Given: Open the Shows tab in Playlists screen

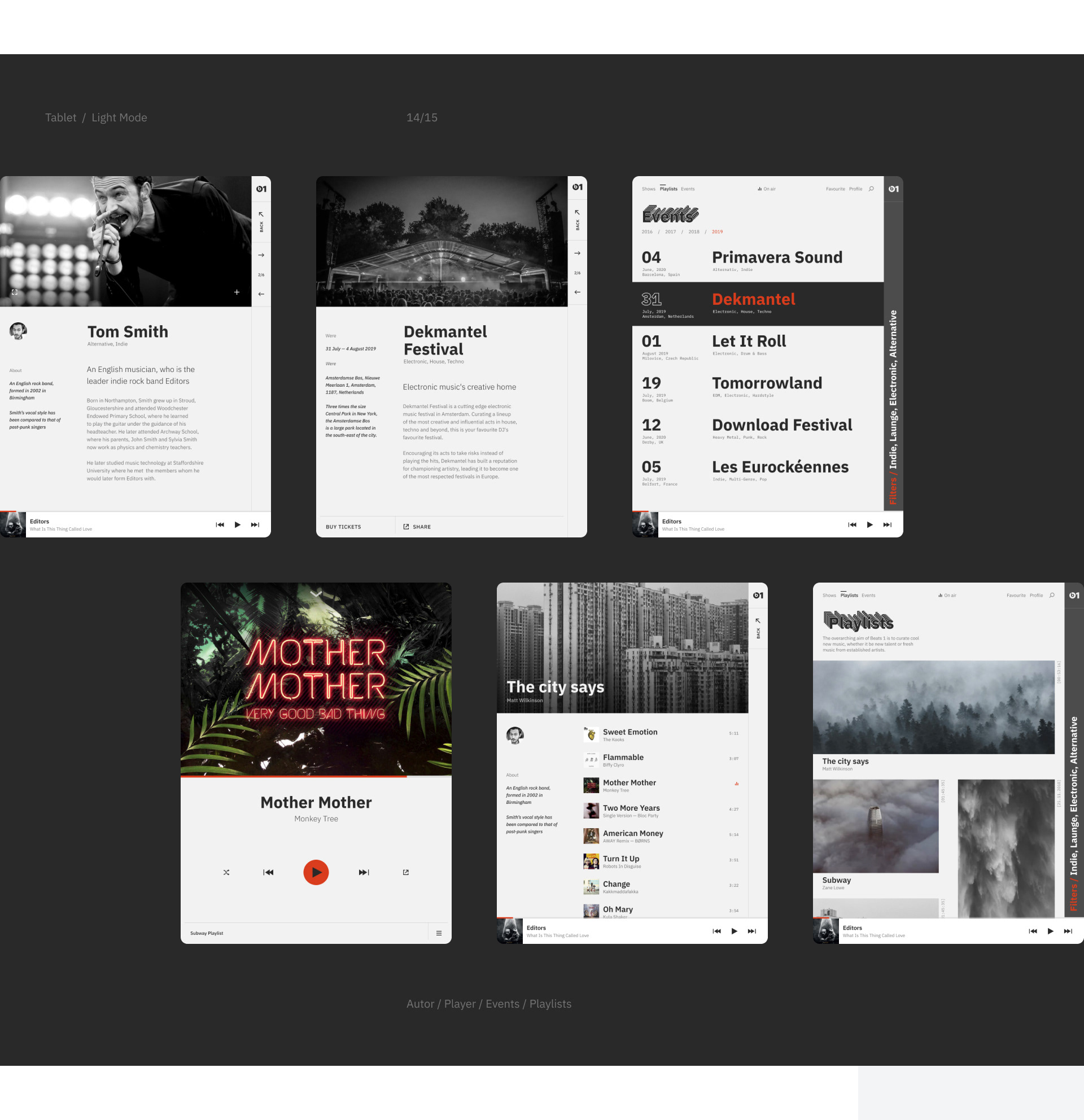Looking at the screenshot, I should point(829,596).
